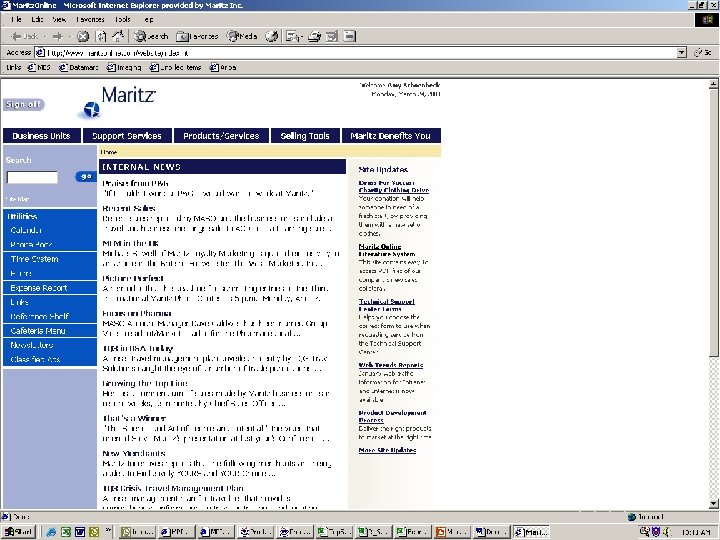Launch Internet Explorer from quick launch

51,532
